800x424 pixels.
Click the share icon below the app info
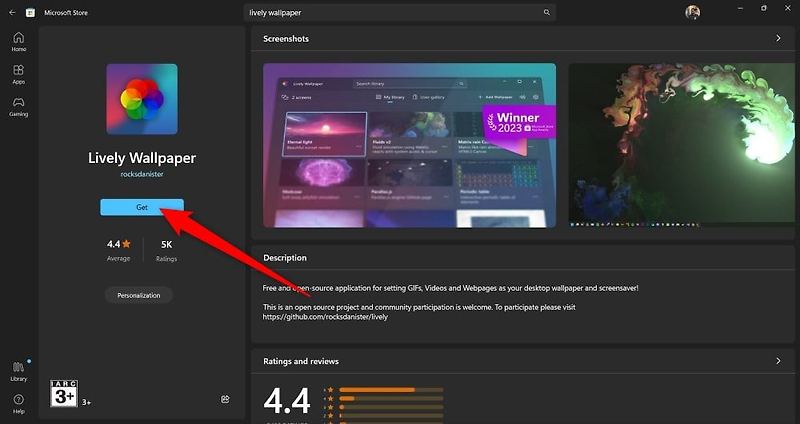coord(225,399)
